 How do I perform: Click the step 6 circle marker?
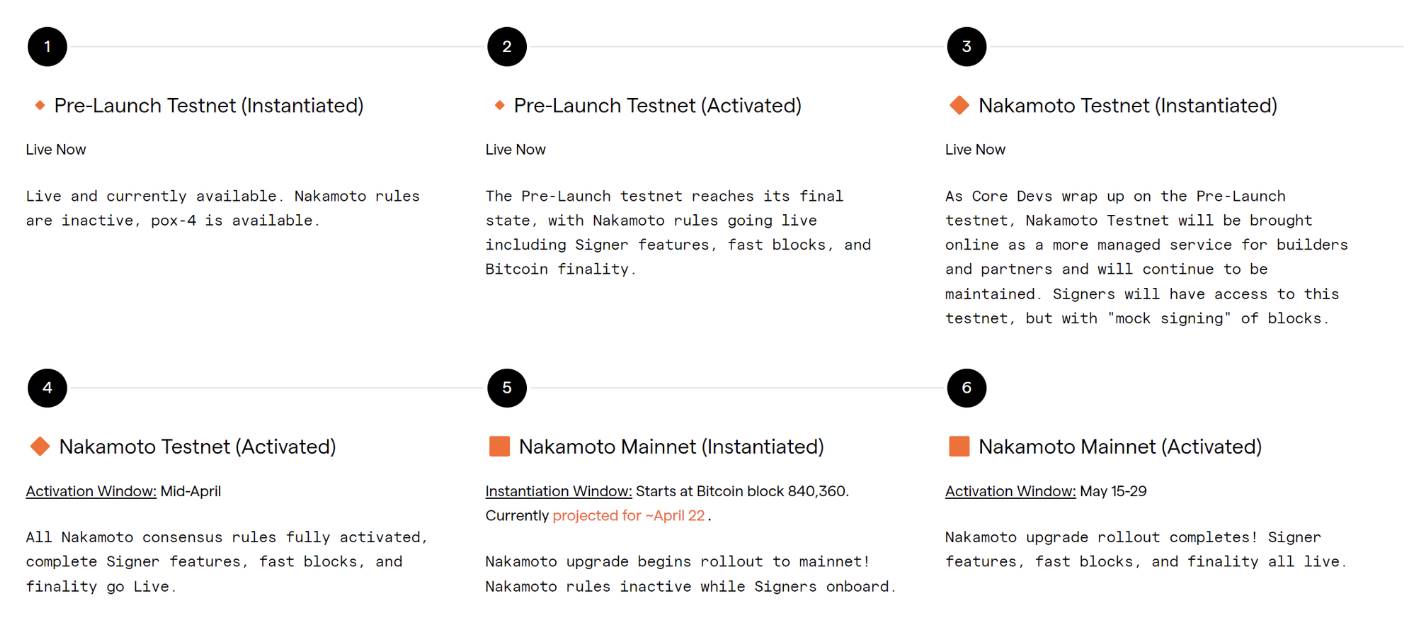pos(966,388)
